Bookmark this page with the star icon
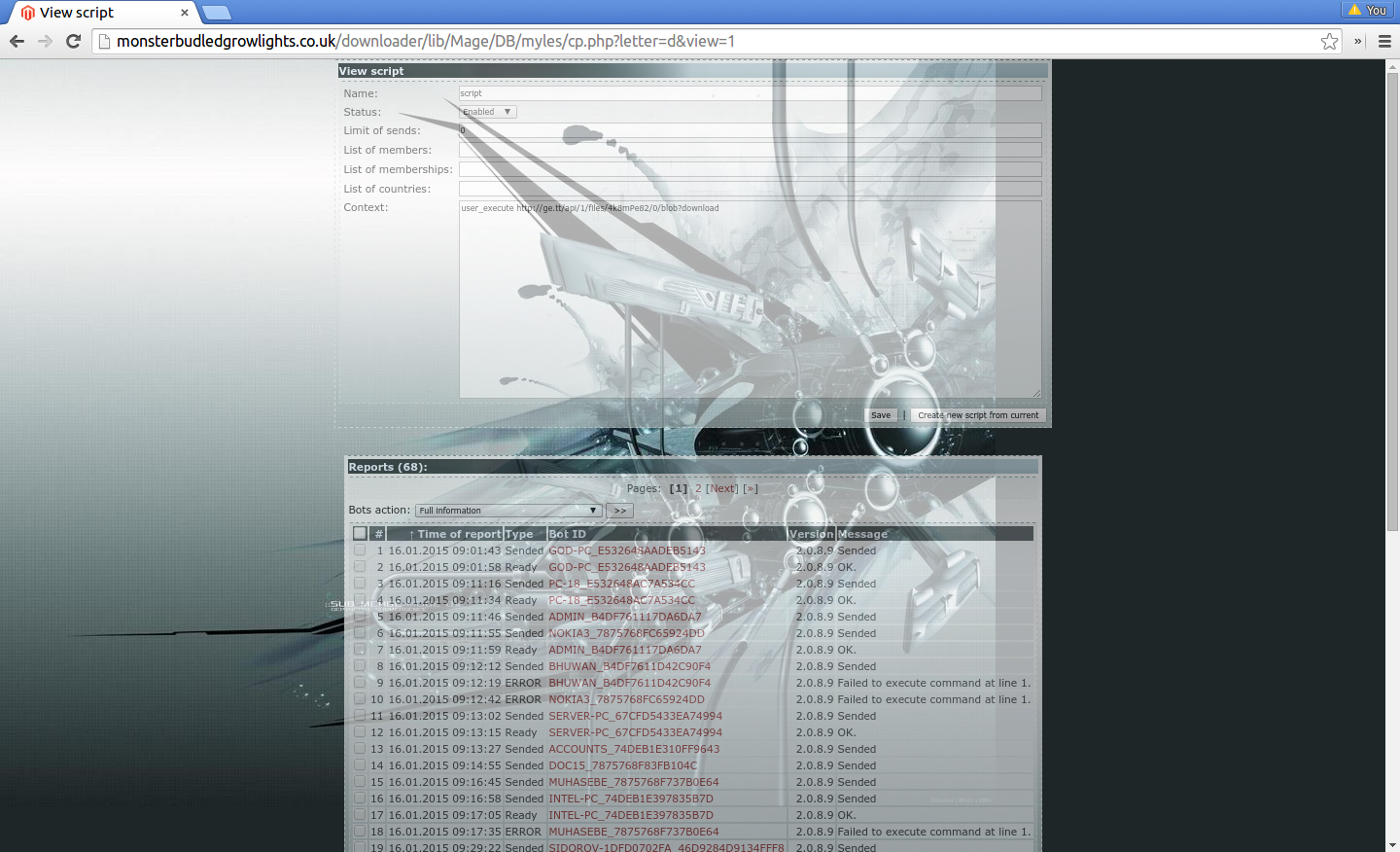This screenshot has width=1400, height=852. (x=1329, y=41)
